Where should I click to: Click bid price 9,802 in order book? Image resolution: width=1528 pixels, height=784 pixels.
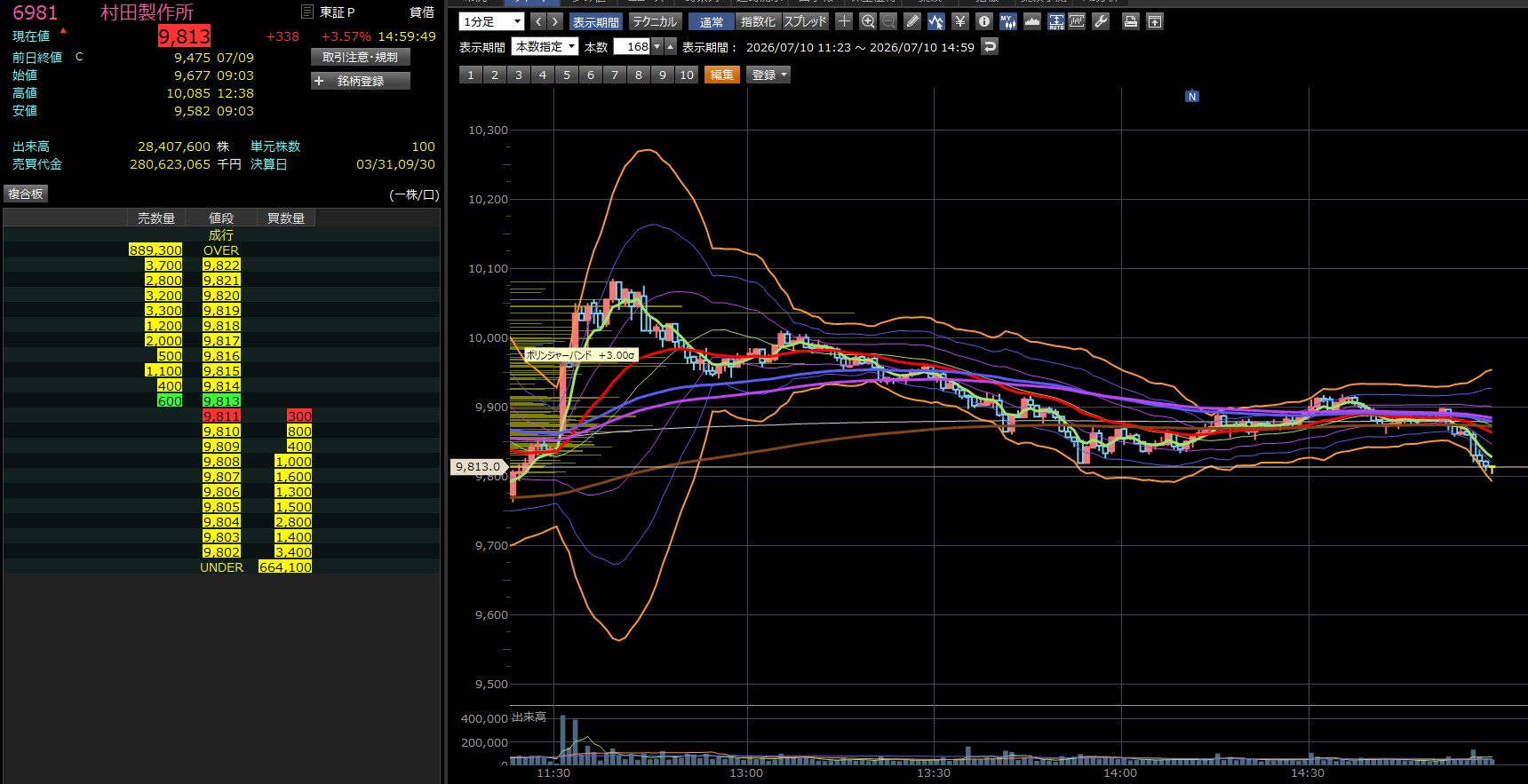pos(221,551)
